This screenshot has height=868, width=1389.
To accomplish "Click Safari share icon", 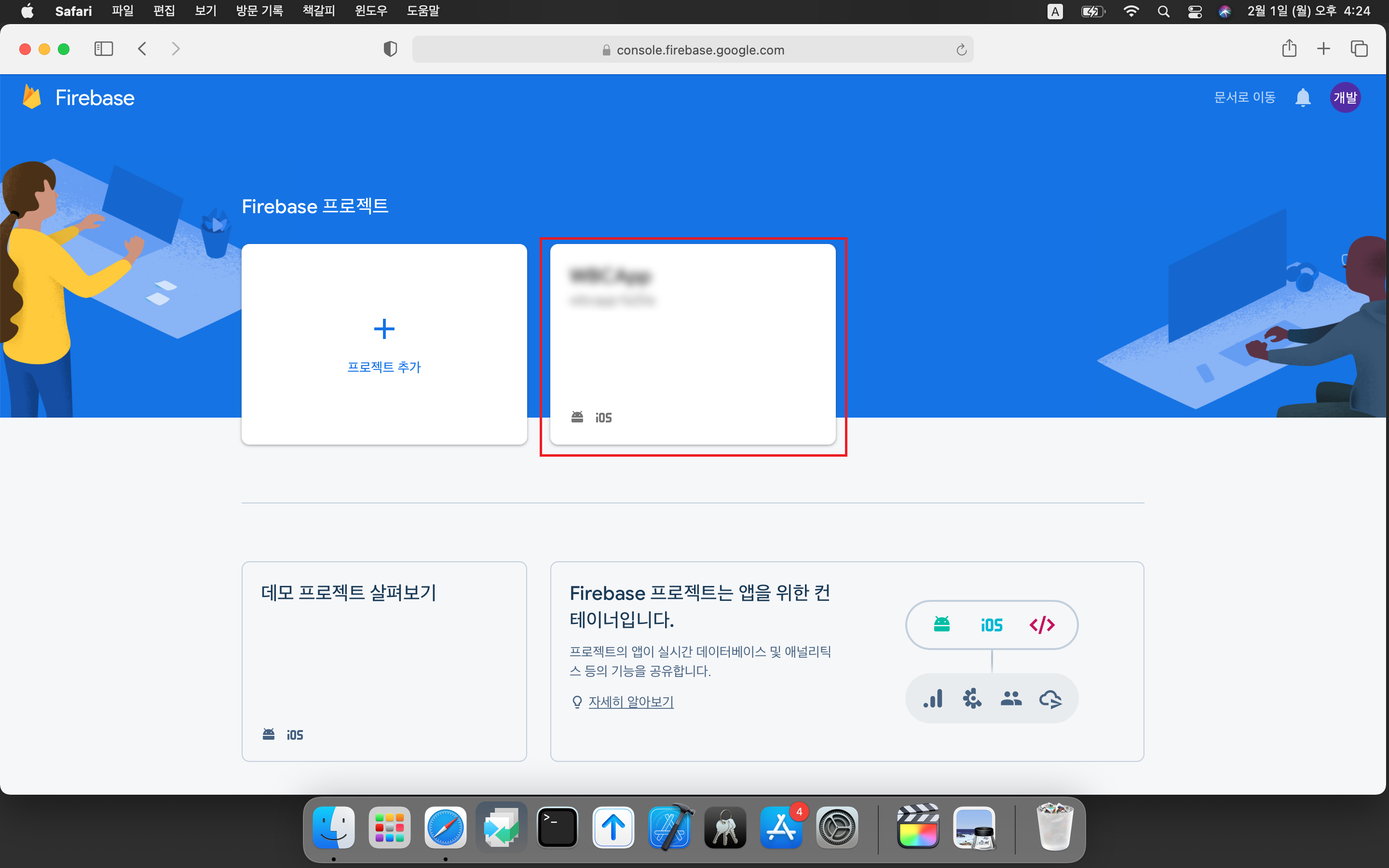I will point(1289,49).
